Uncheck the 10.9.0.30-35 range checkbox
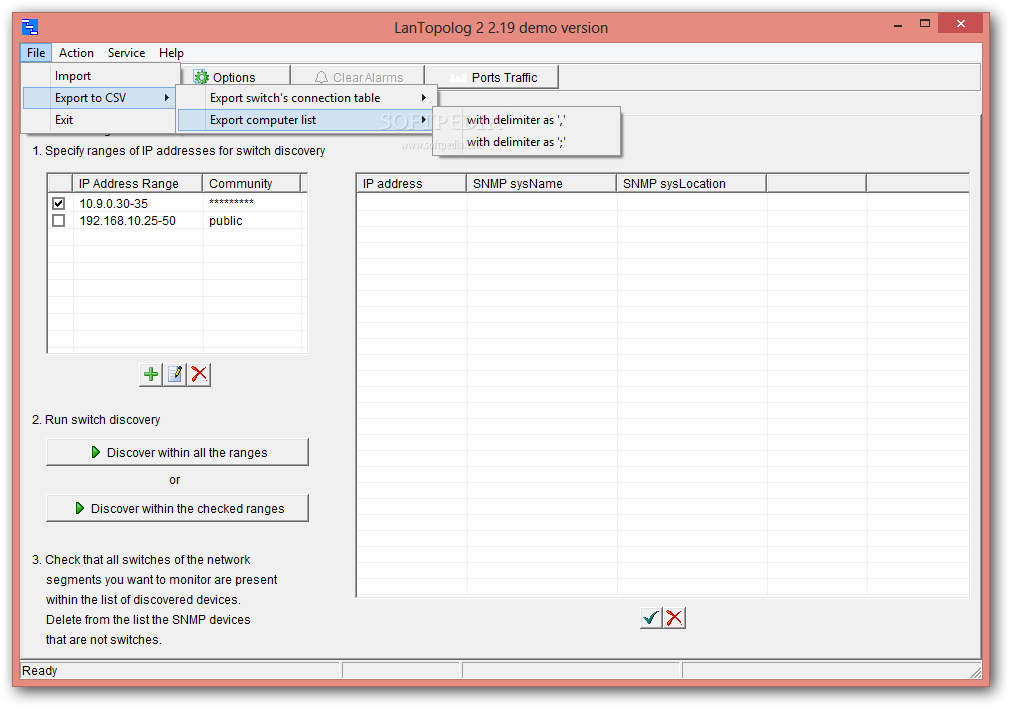The image size is (1010, 707). point(59,203)
